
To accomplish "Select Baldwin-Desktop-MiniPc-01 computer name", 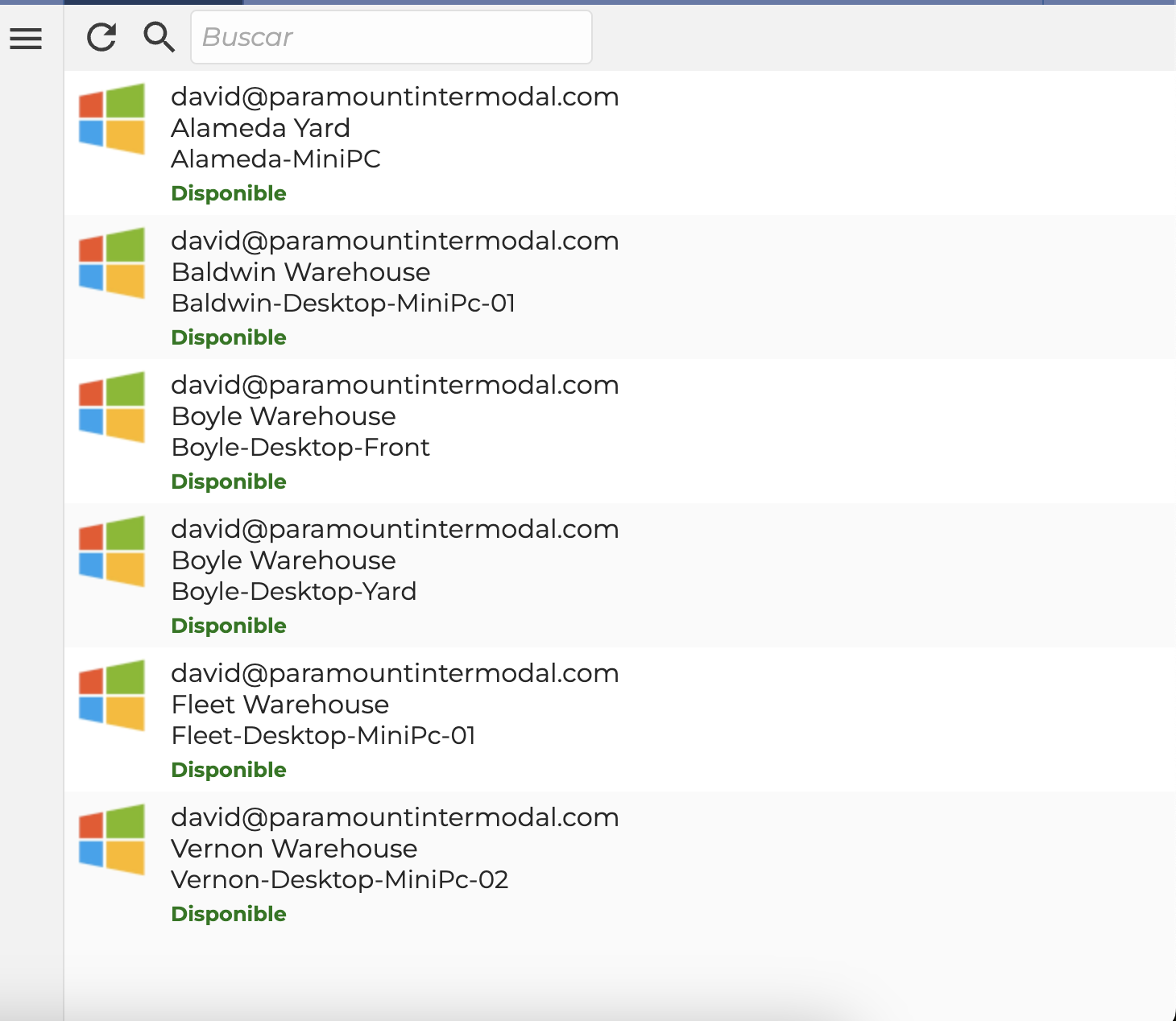I will 344,303.
